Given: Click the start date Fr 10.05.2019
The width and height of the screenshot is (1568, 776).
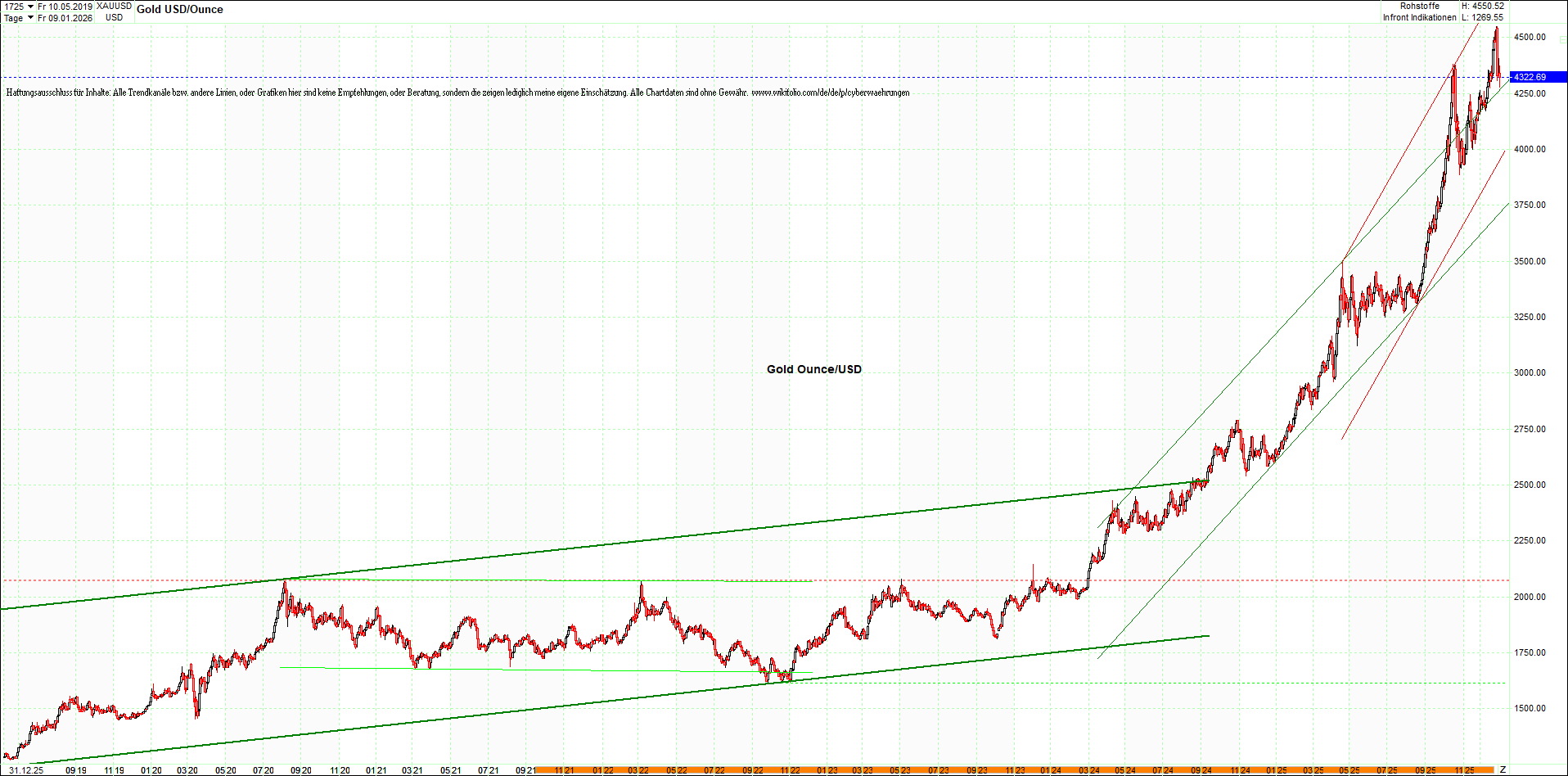Looking at the screenshot, I should pyautogui.click(x=65, y=7).
